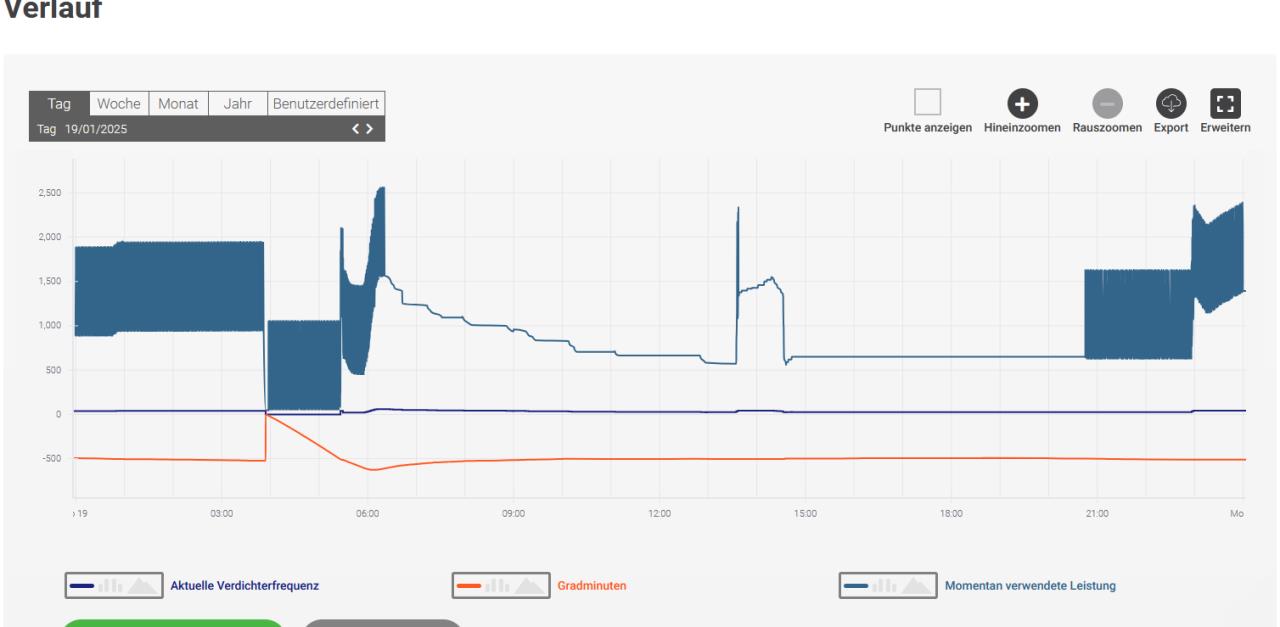The image size is (1280, 627).
Task: Click the green button below legend
Action: 174,622
